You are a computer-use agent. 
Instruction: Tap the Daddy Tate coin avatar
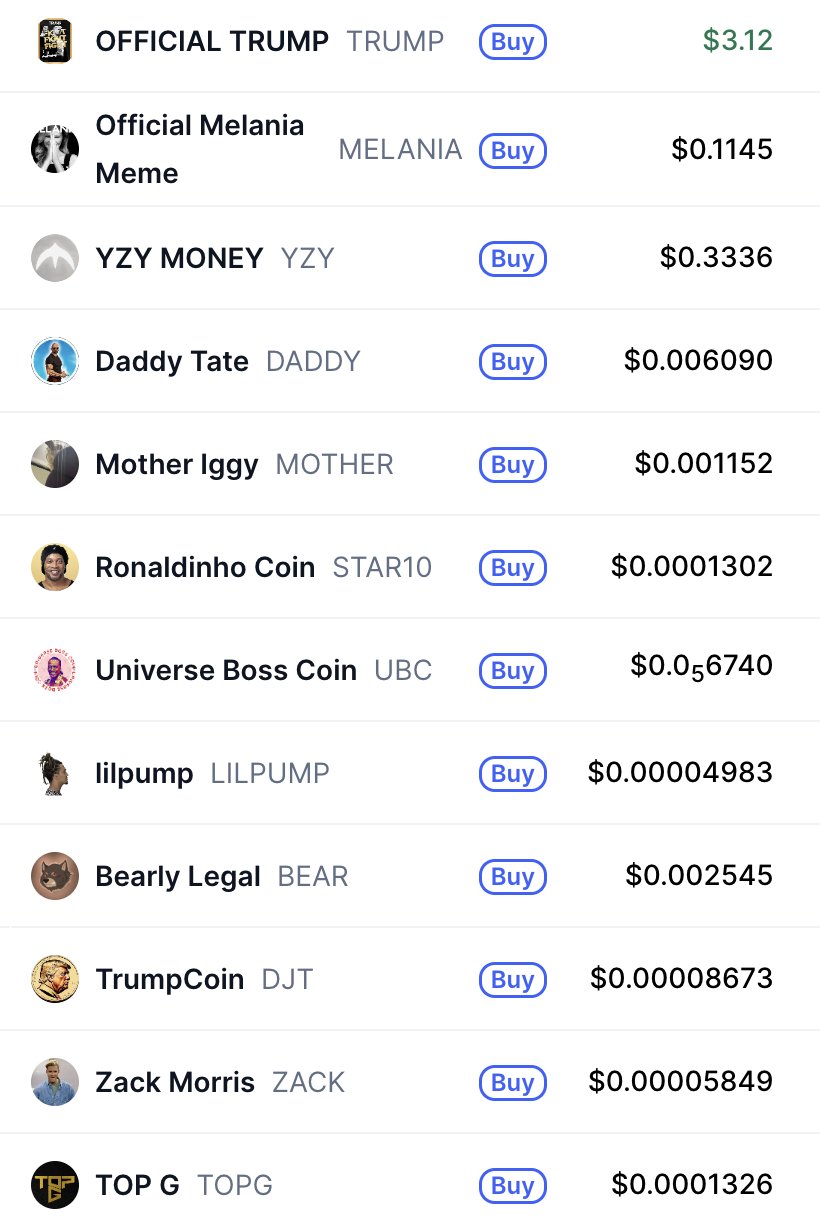tap(55, 361)
